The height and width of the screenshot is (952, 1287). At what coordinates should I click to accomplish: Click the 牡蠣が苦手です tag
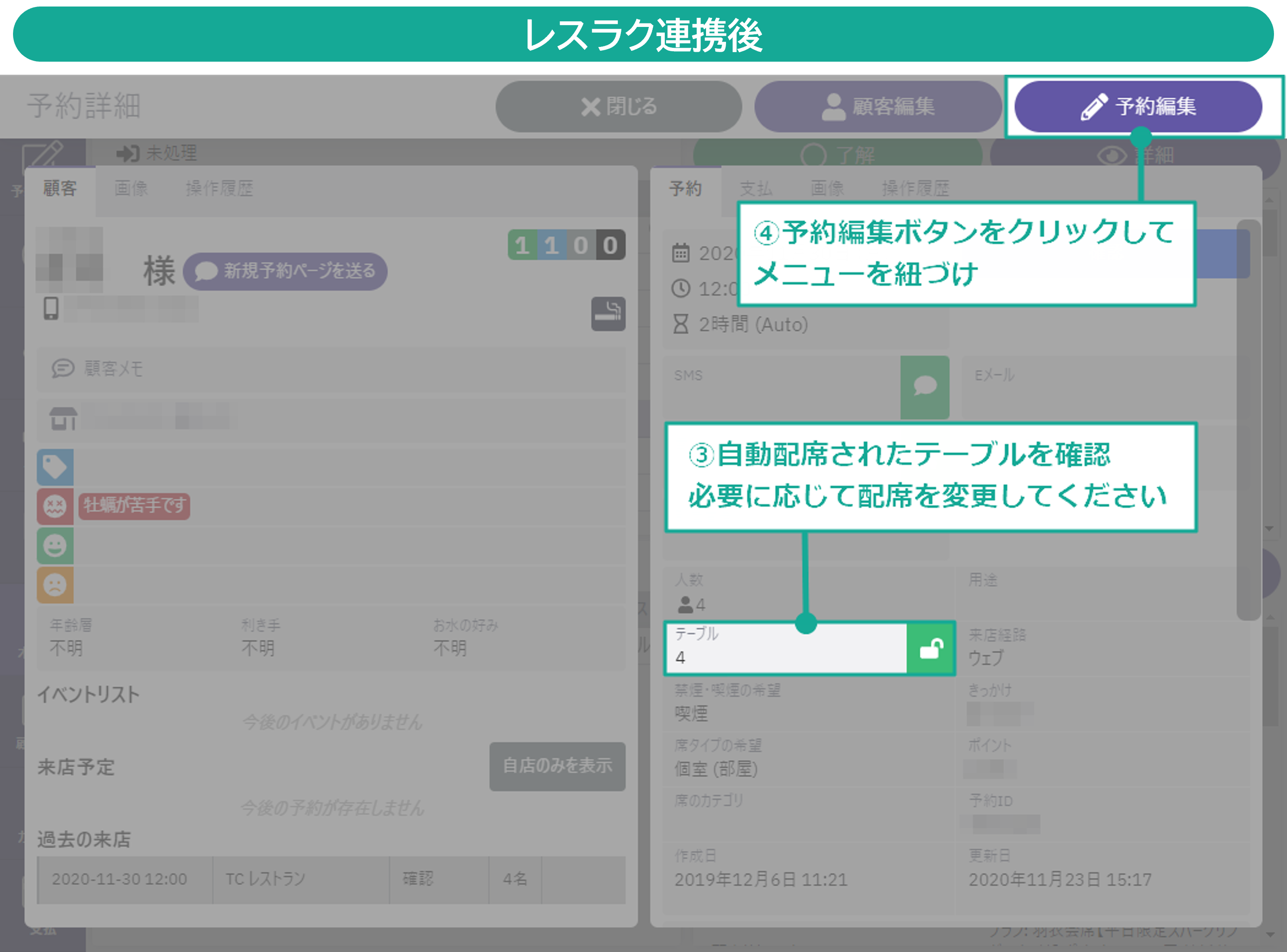coord(134,506)
